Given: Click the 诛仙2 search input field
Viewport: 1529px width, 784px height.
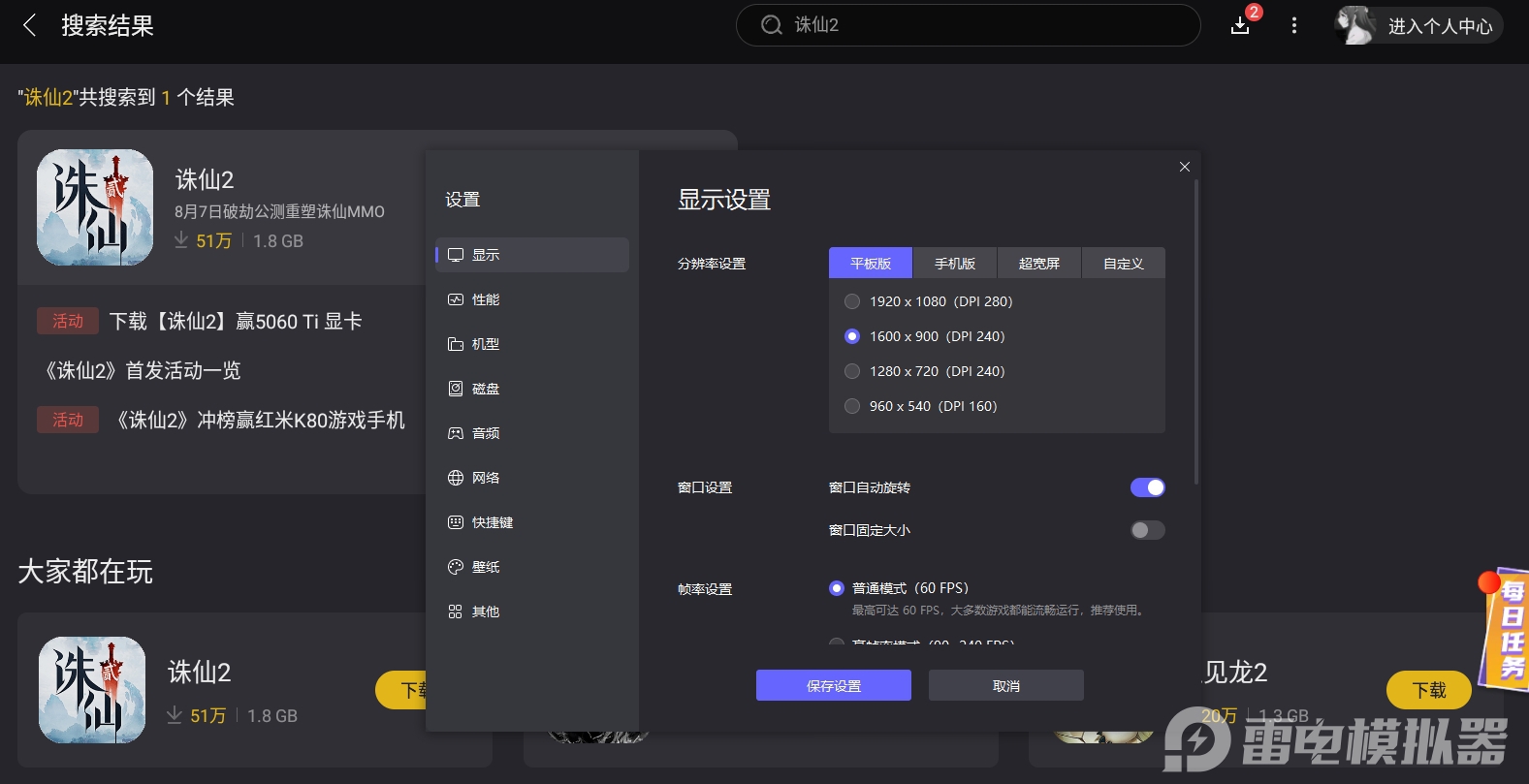Looking at the screenshot, I should tap(969, 25).
